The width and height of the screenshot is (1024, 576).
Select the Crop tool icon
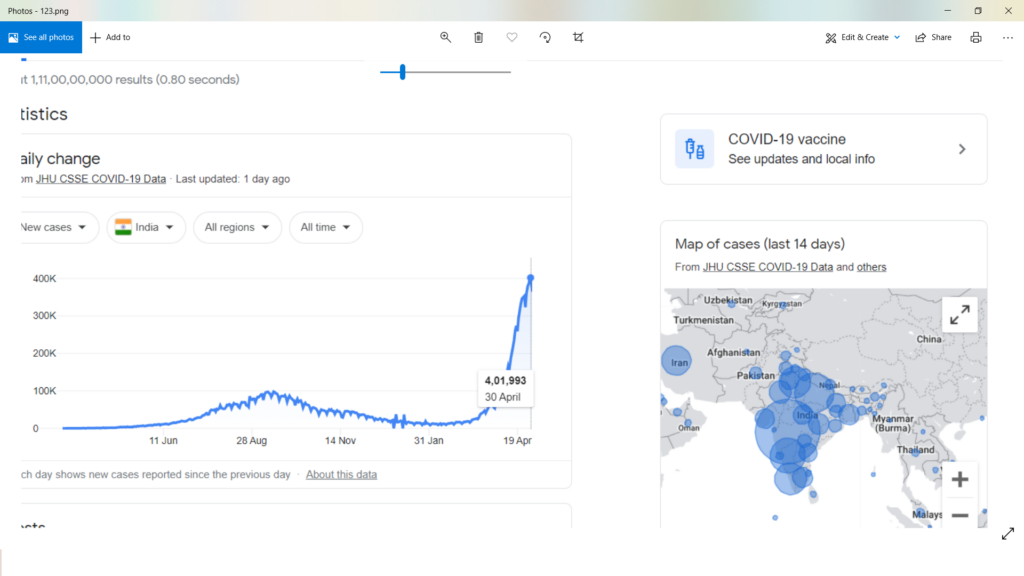point(579,37)
